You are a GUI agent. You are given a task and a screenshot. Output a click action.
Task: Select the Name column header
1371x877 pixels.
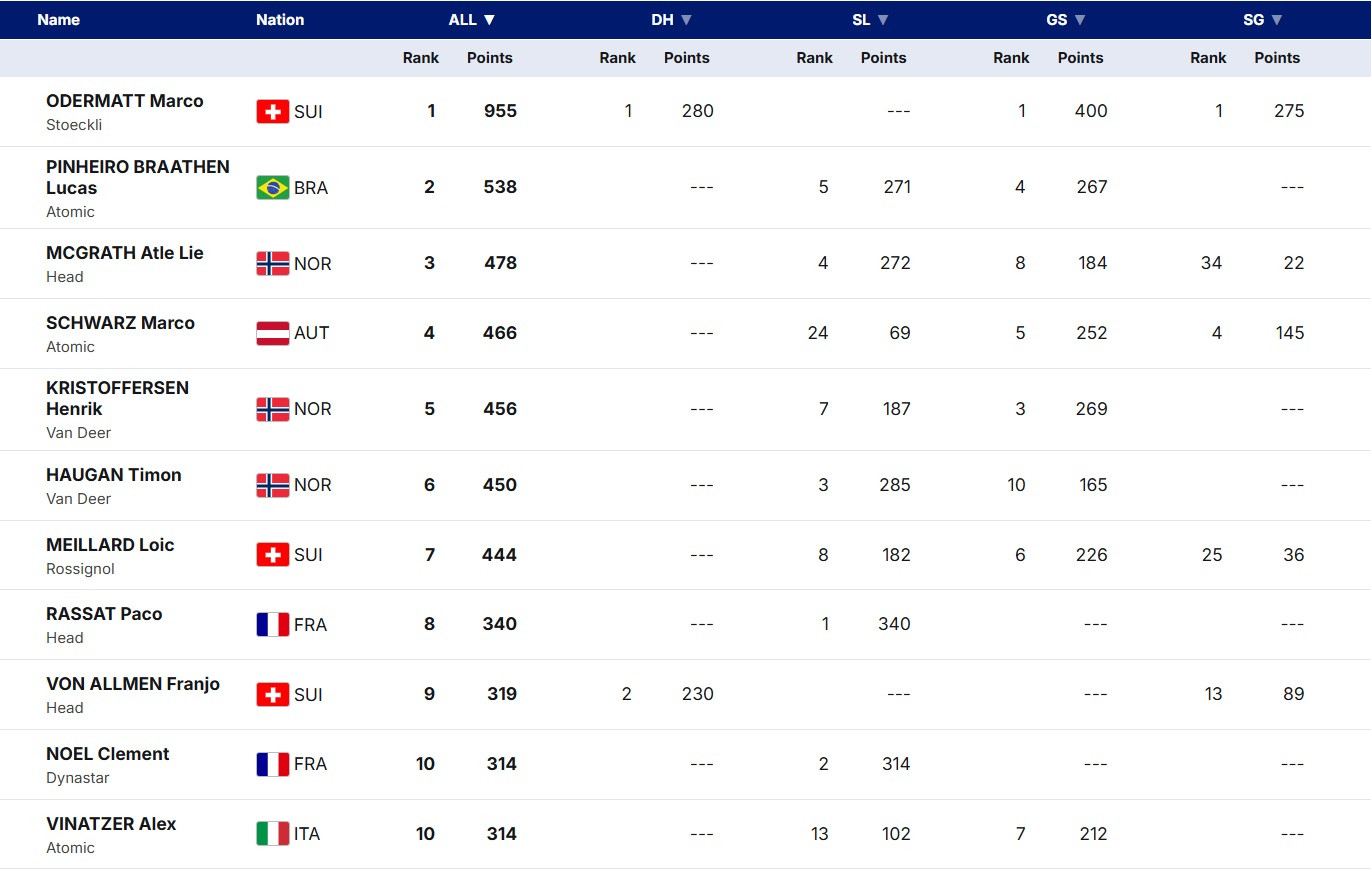click(x=58, y=20)
